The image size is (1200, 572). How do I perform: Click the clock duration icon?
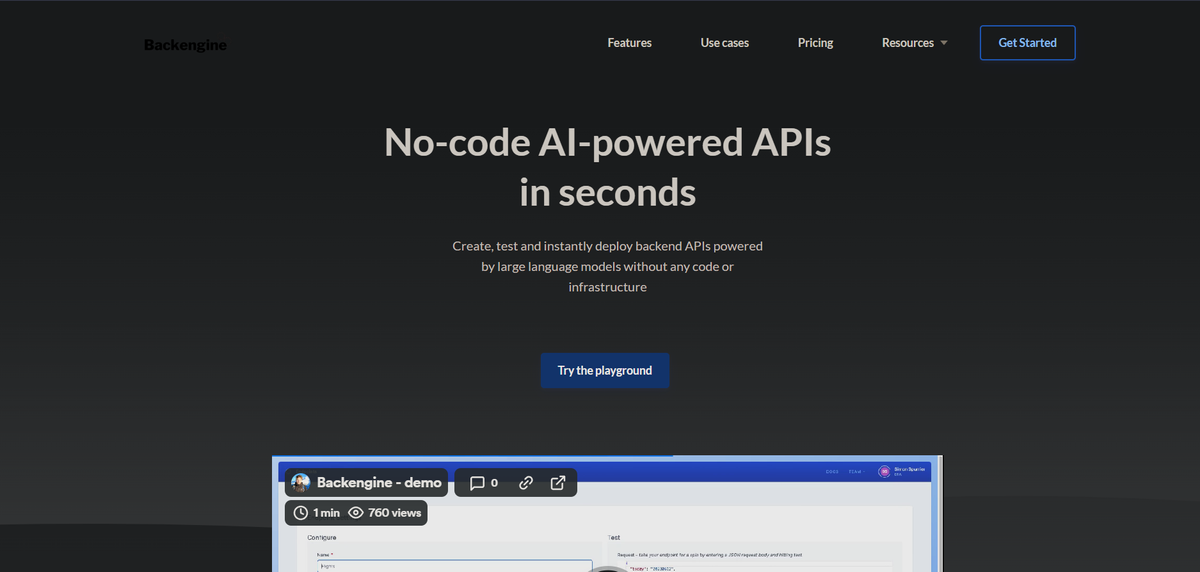click(300, 513)
